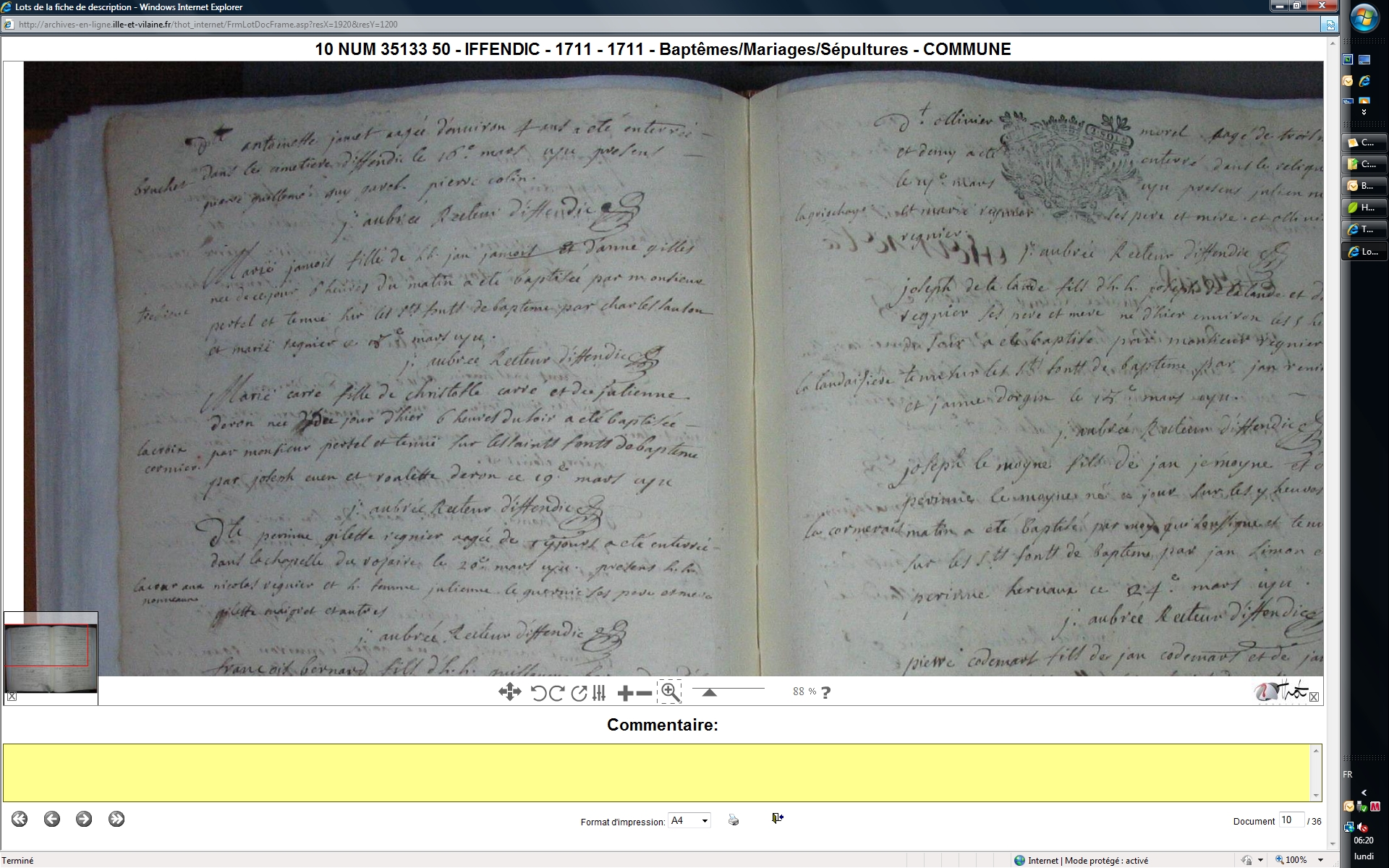Rotate image clockwise

tap(556, 693)
